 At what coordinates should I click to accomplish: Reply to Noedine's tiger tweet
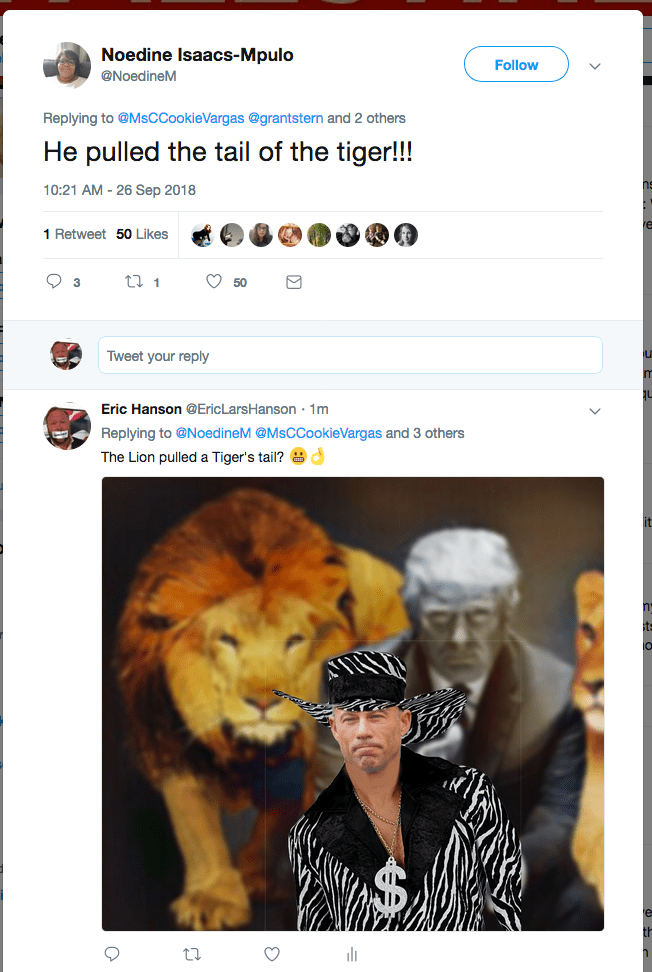pyautogui.click(x=53, y=281)
